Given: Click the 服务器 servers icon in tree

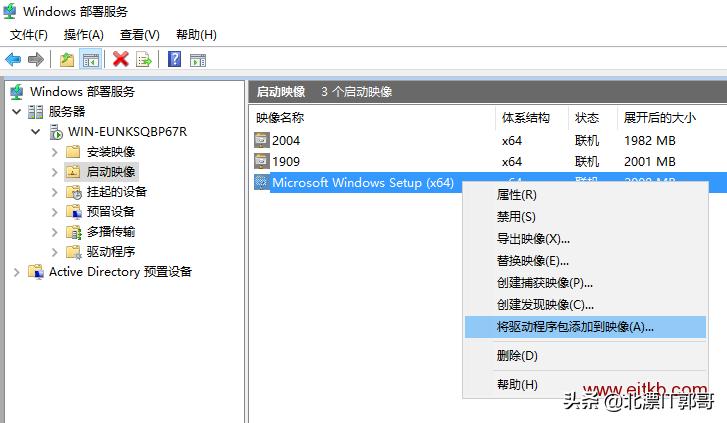Looking at the screenshot, I should (x=36, y=112).
